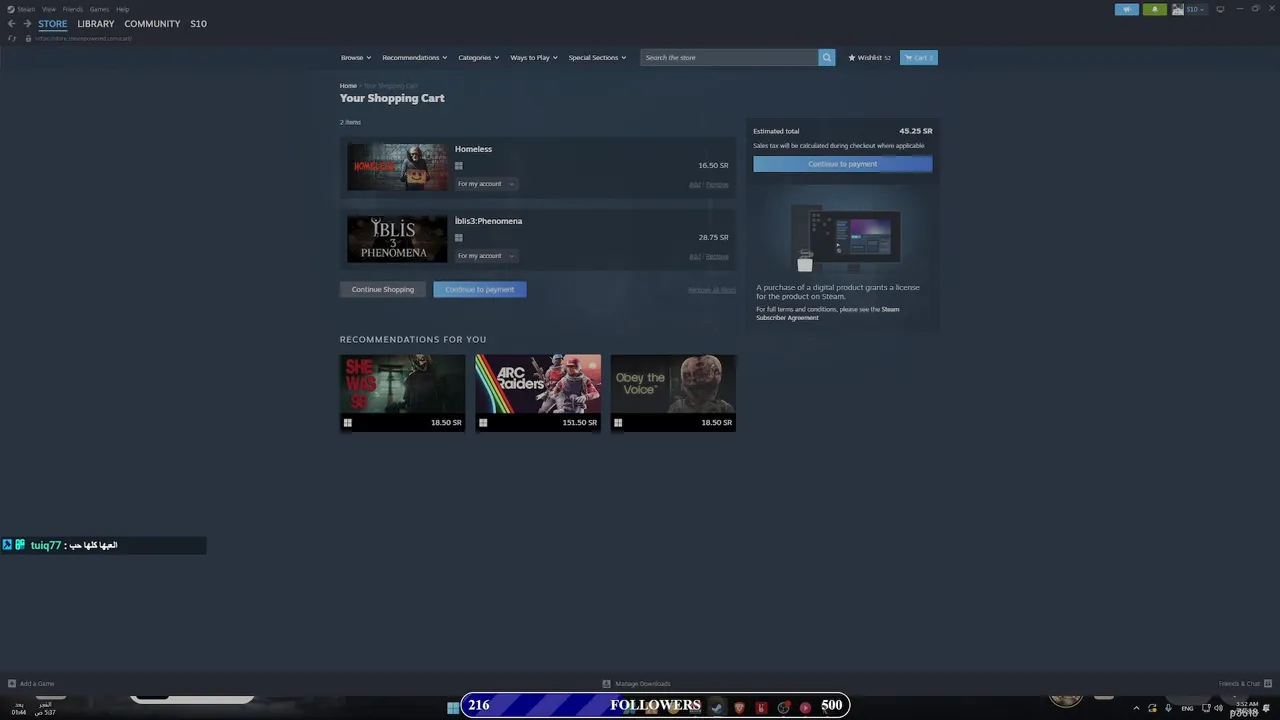
Task: Expand the S10 account dropdown
Action: click(1195, 9)
